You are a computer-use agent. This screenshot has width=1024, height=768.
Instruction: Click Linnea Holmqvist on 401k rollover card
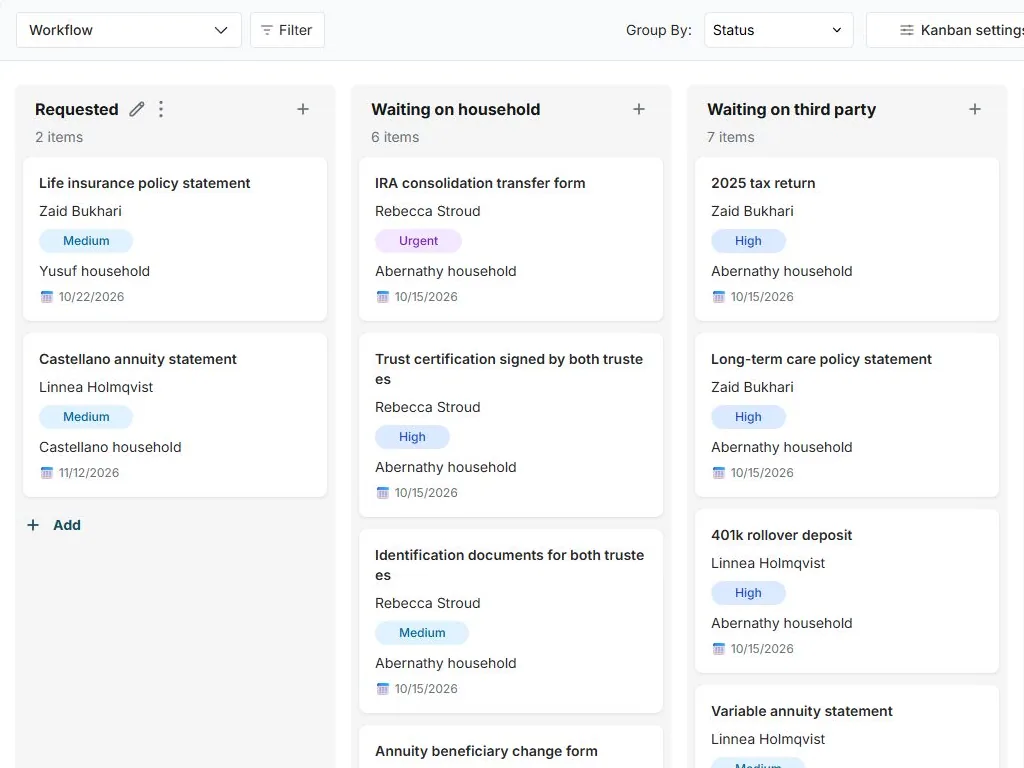pos(768,563)
